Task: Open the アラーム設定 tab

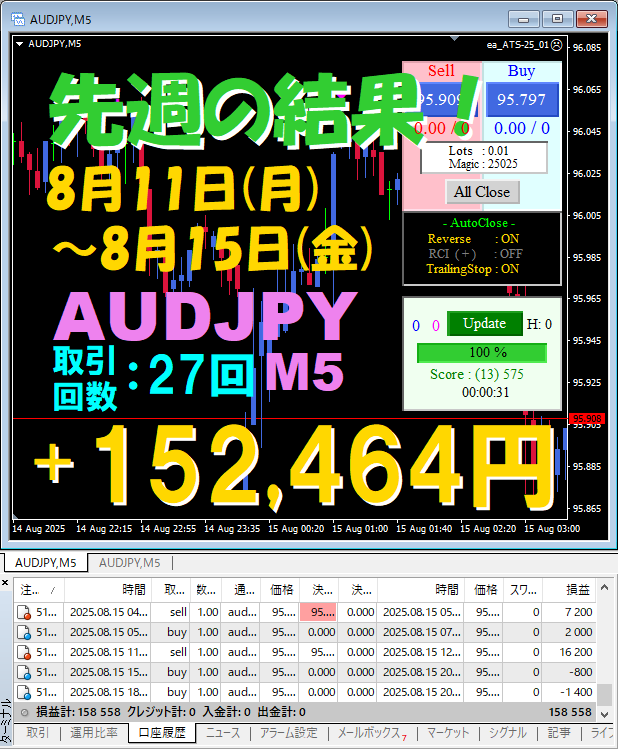Action: tap(288, 733)
